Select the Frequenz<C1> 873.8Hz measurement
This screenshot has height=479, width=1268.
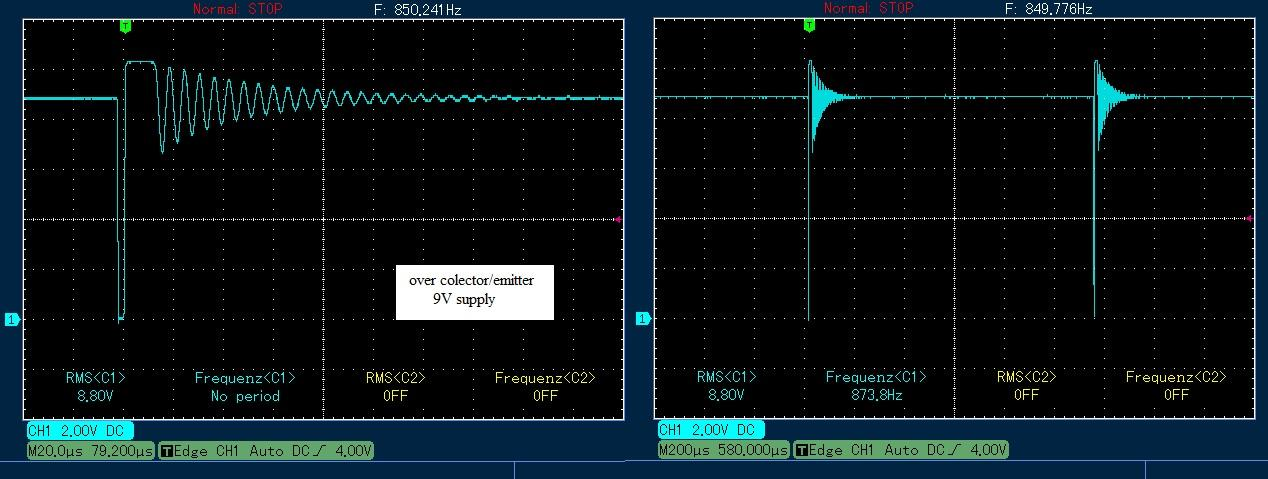coord(876,386)
